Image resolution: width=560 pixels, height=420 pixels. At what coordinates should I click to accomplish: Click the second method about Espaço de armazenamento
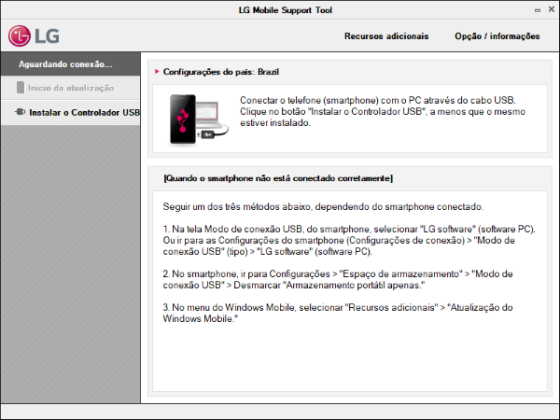pyautogui.click(x=338, y=279)
